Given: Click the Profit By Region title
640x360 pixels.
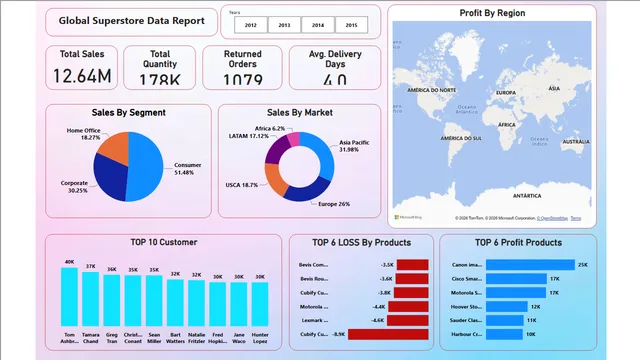Looking at the screenshot, I should (x=492, y=13).
